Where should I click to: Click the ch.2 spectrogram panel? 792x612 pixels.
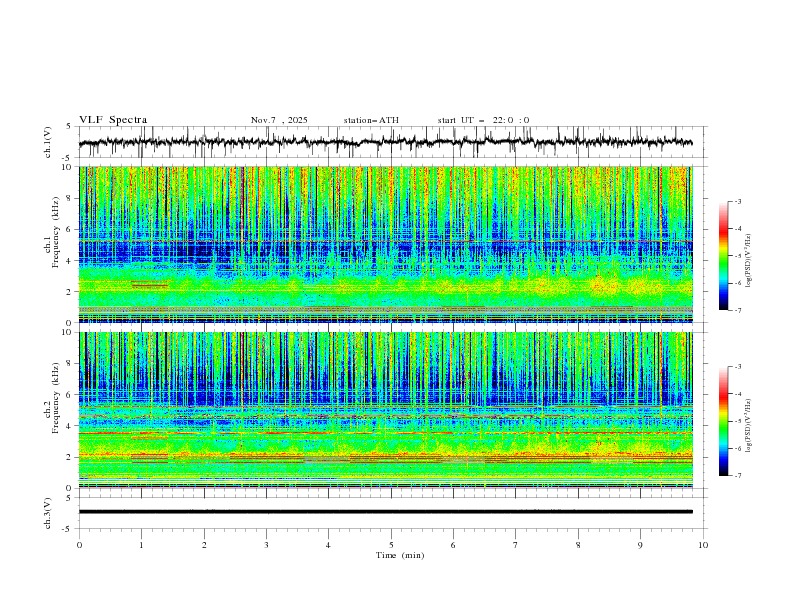(385, 410)
